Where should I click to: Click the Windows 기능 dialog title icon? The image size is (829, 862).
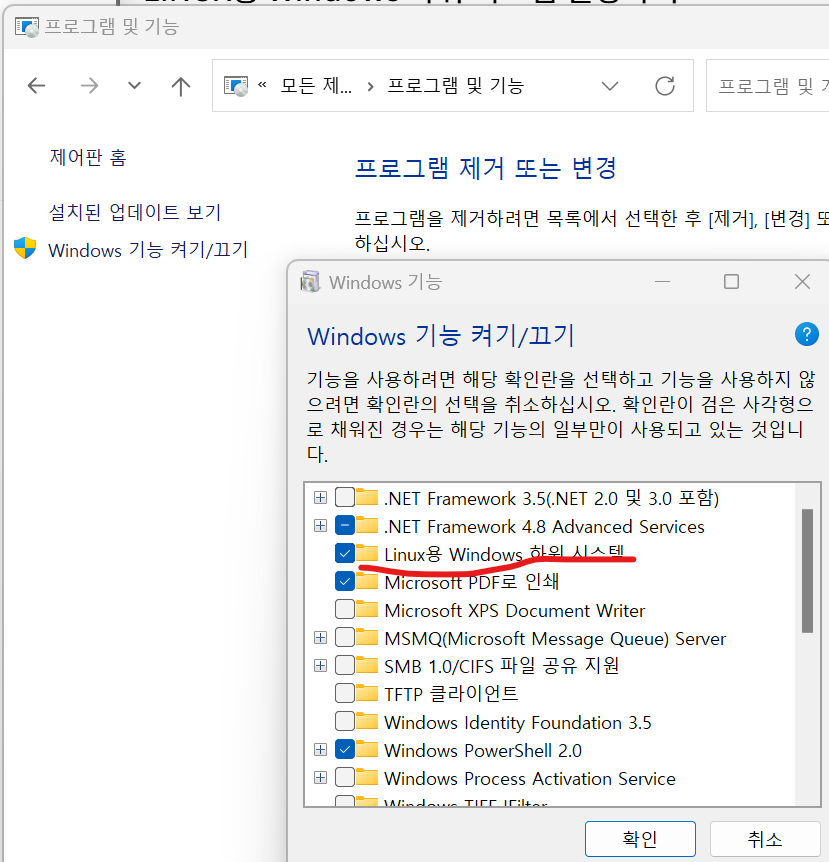click(310, 281)
